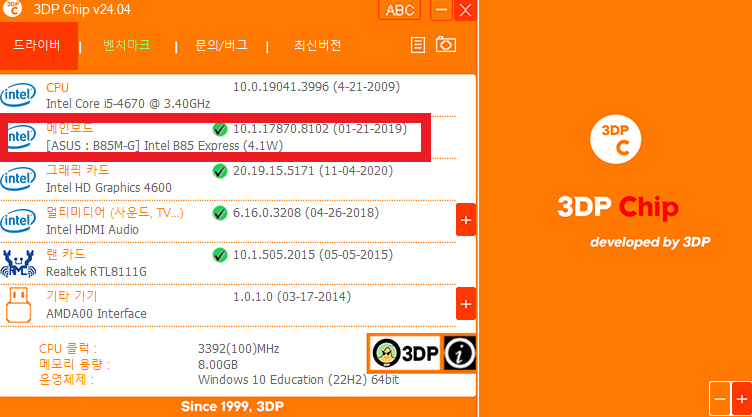Click the Intel logo beside 멀티미디어
The image size is (752, 417).
(x=18, y=221)
